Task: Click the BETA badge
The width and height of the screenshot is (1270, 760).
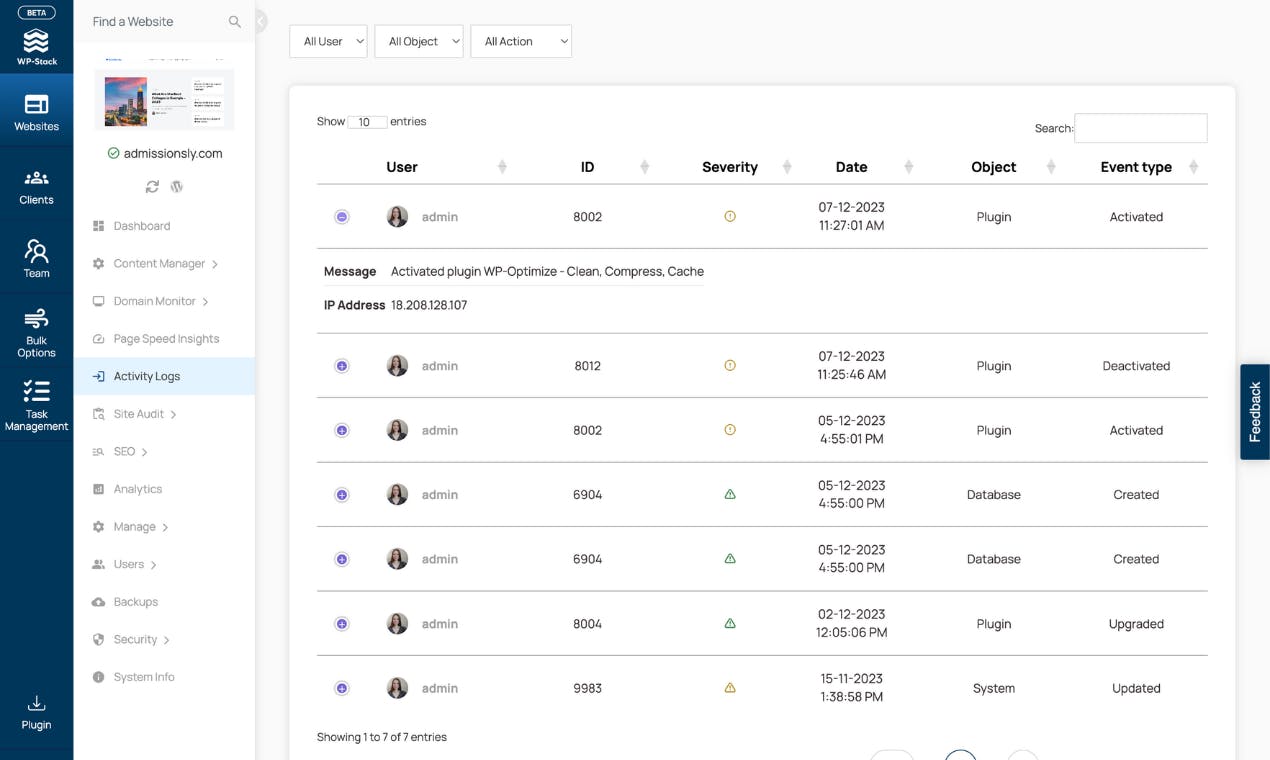Action: point(36,13)
